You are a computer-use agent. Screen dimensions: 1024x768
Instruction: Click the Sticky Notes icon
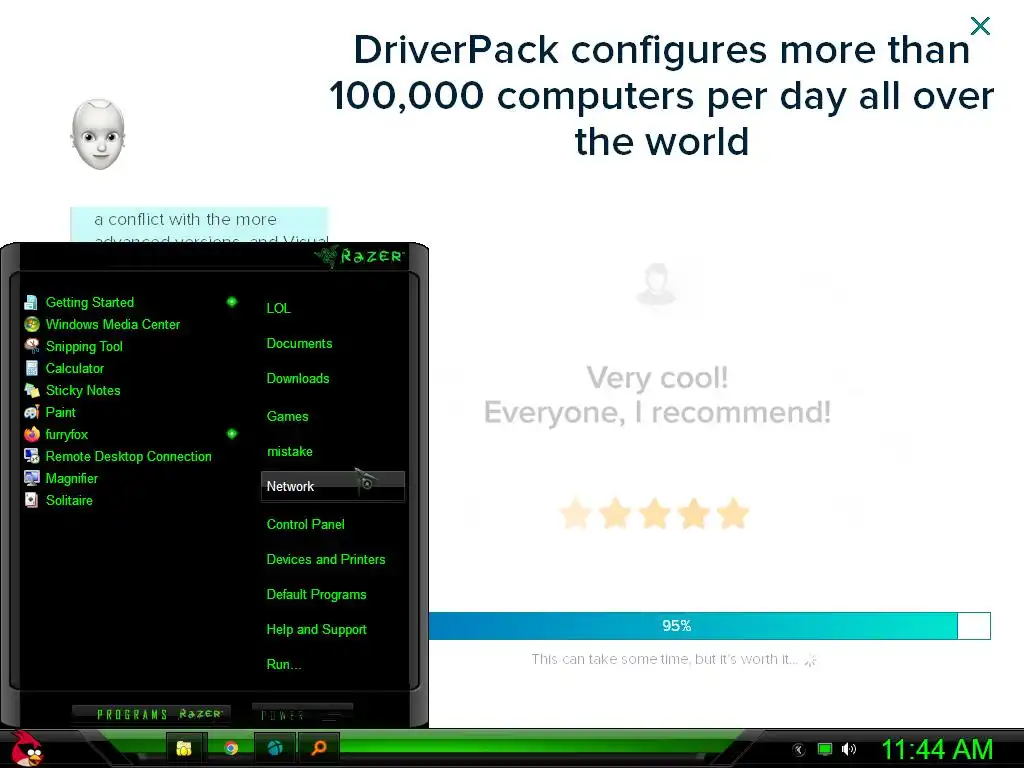click(31, 391)
